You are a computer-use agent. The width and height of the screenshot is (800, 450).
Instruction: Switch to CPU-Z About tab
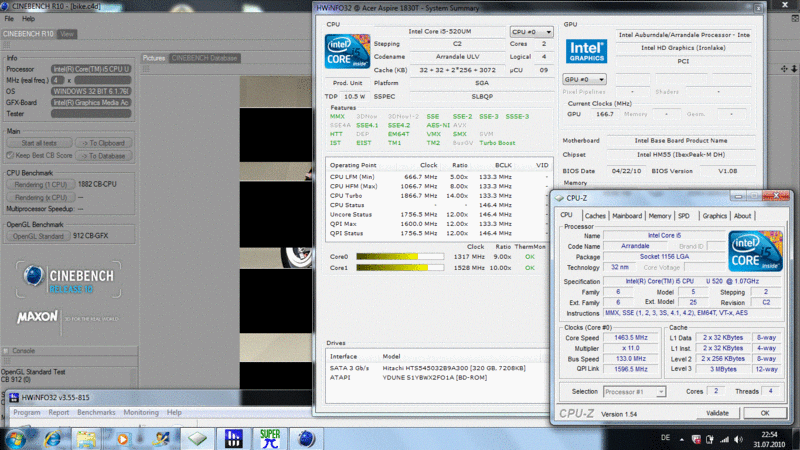click(742, 216)
